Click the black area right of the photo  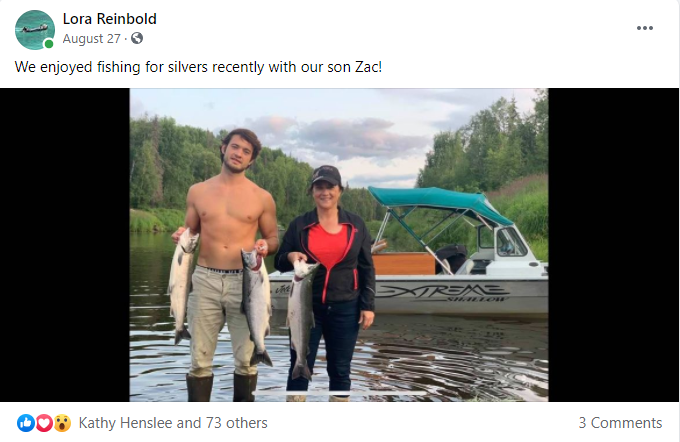(614, 245)
